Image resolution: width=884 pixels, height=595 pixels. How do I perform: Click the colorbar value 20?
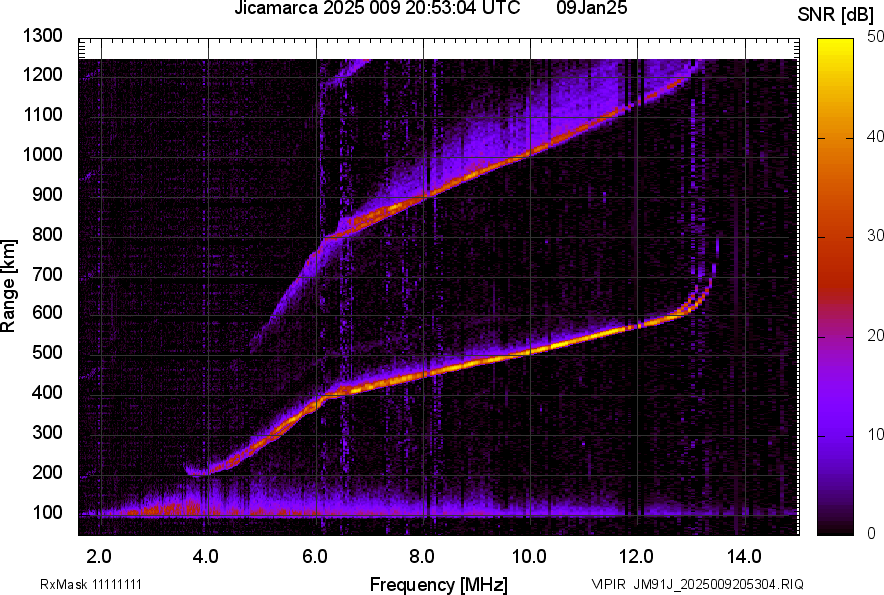(x=875, y=336)
